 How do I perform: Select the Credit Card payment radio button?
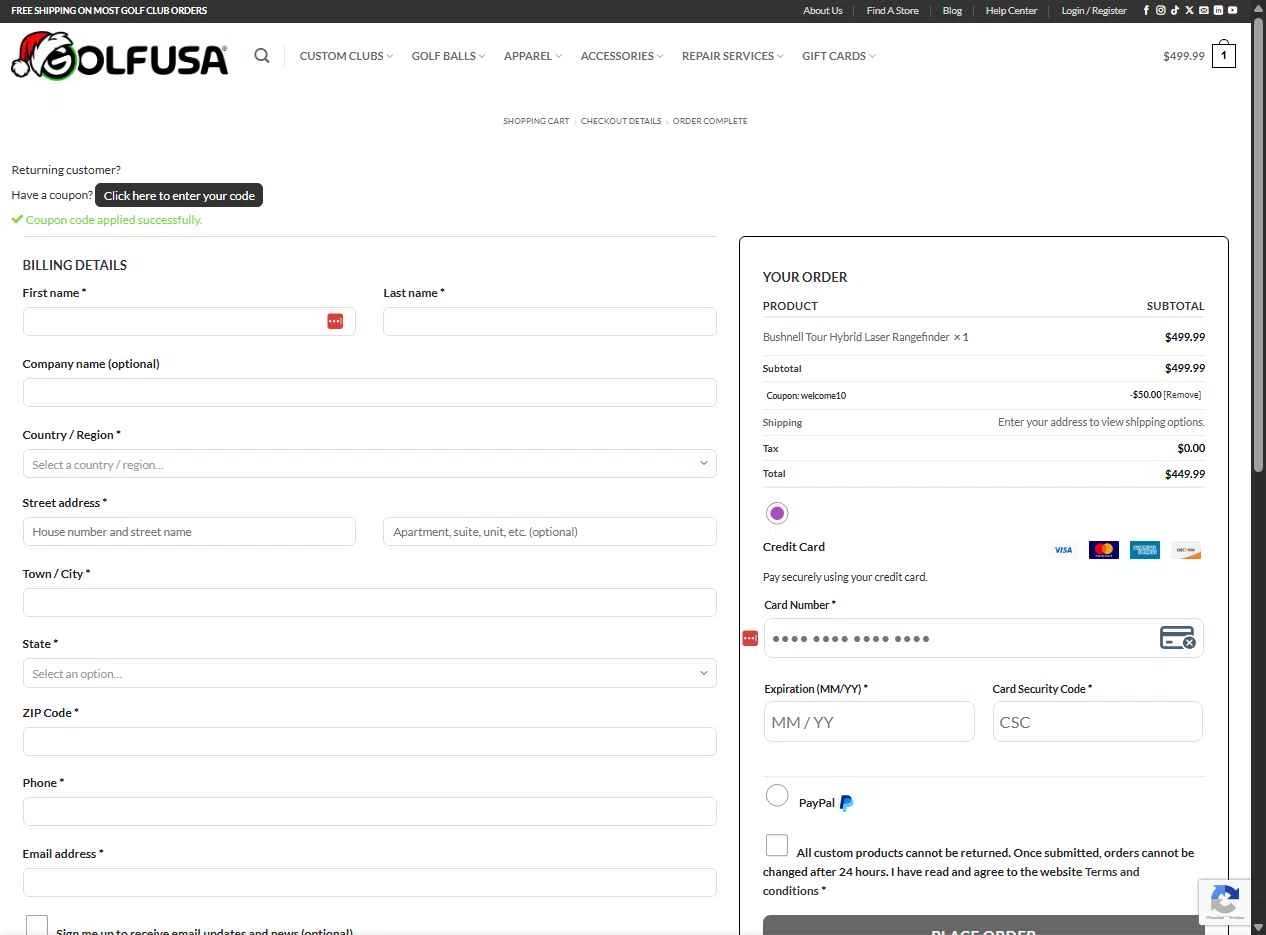777,513
